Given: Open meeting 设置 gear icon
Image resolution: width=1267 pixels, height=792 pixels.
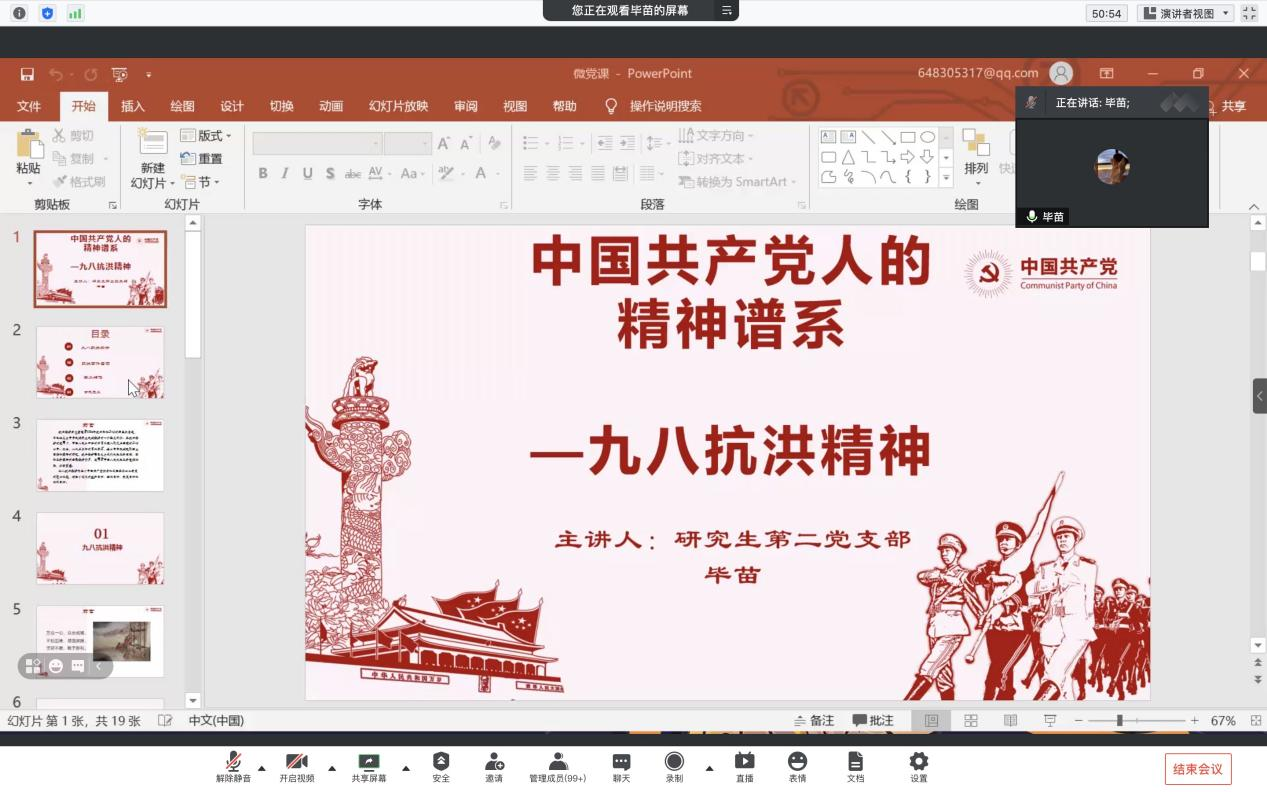Looking at the screenshot, I should [x=918, y=765].
